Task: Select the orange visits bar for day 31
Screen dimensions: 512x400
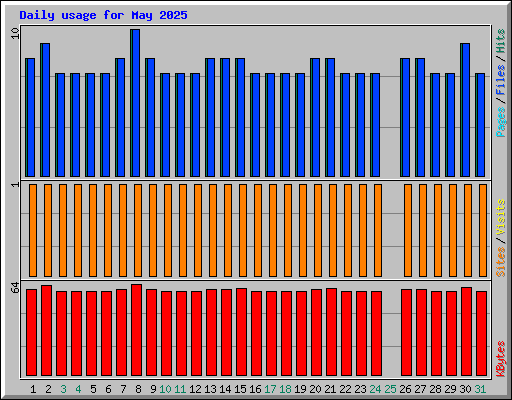Action: tap(483, 230)
